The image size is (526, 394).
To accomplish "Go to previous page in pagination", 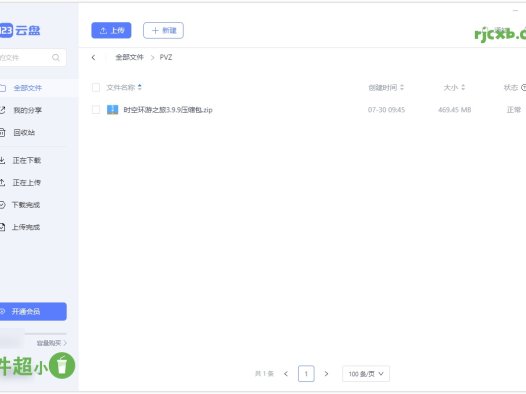I will (x=286, y=374).
